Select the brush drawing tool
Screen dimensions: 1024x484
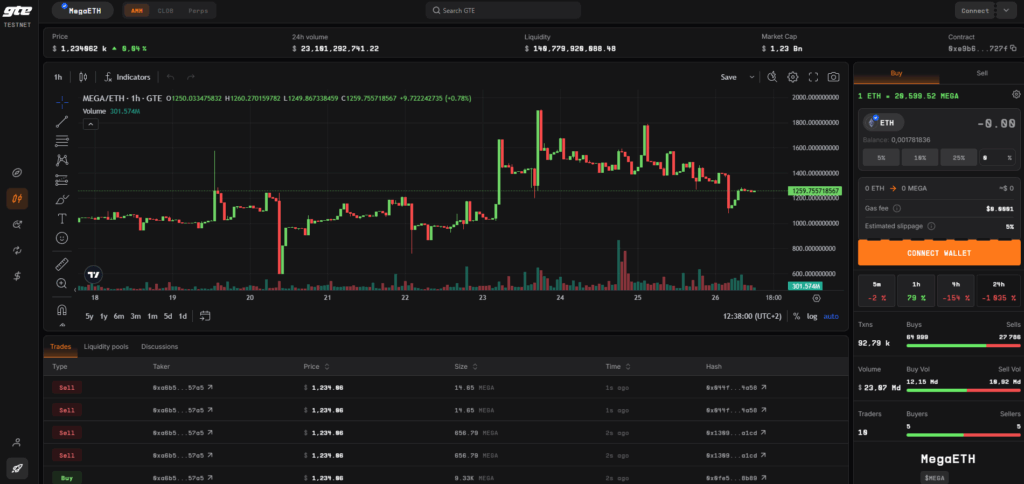click(x=62, y=199)
